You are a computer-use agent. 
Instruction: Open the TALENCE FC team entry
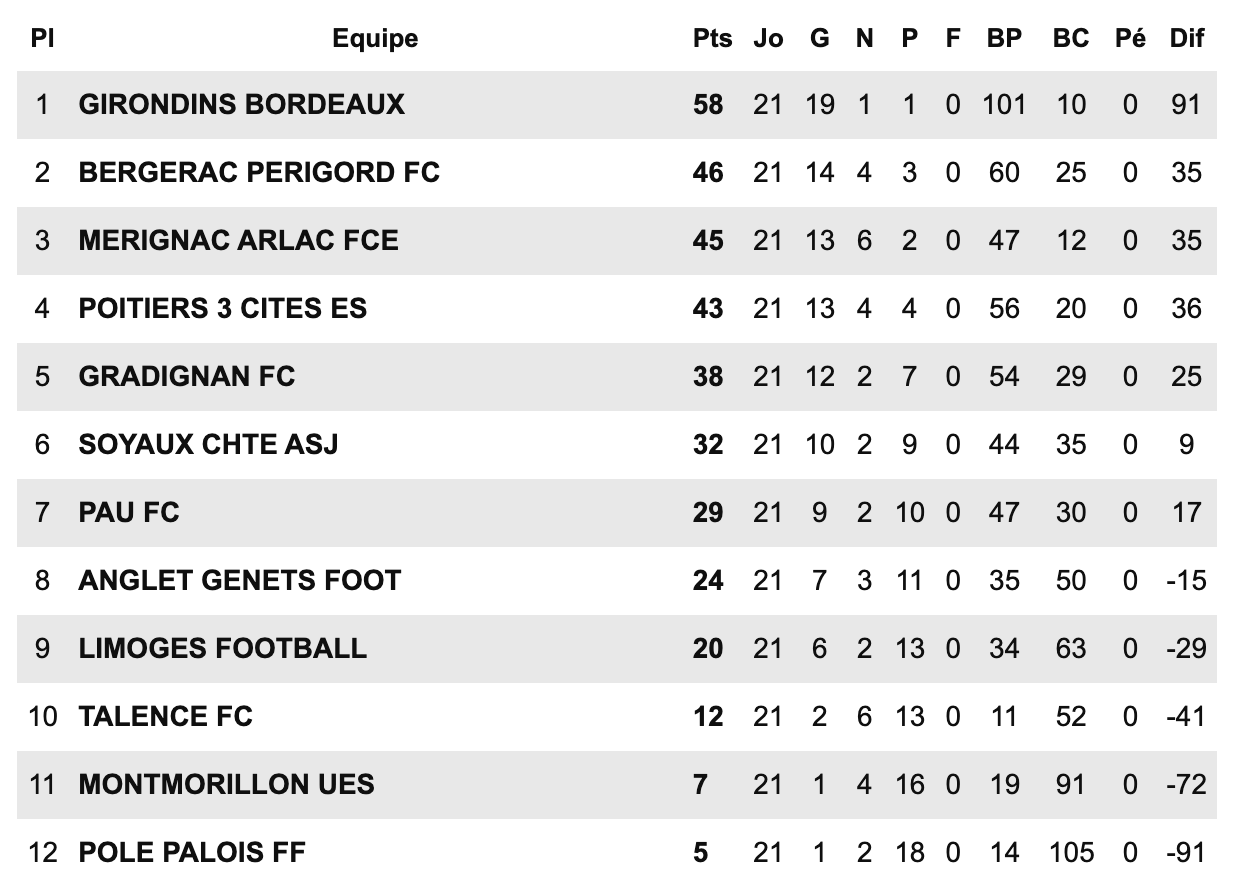[165, 716]
